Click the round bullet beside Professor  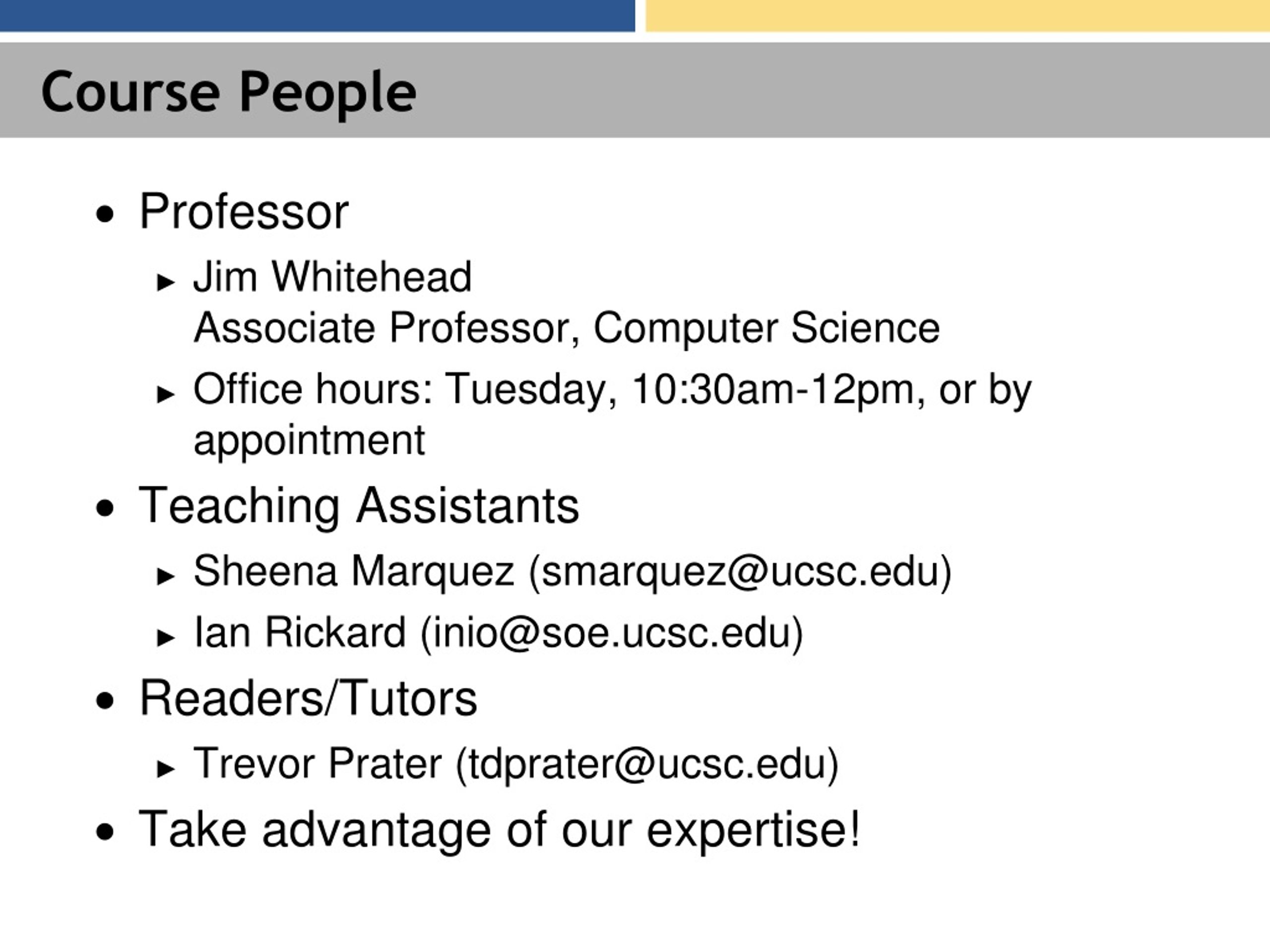(x=105, y=215)
